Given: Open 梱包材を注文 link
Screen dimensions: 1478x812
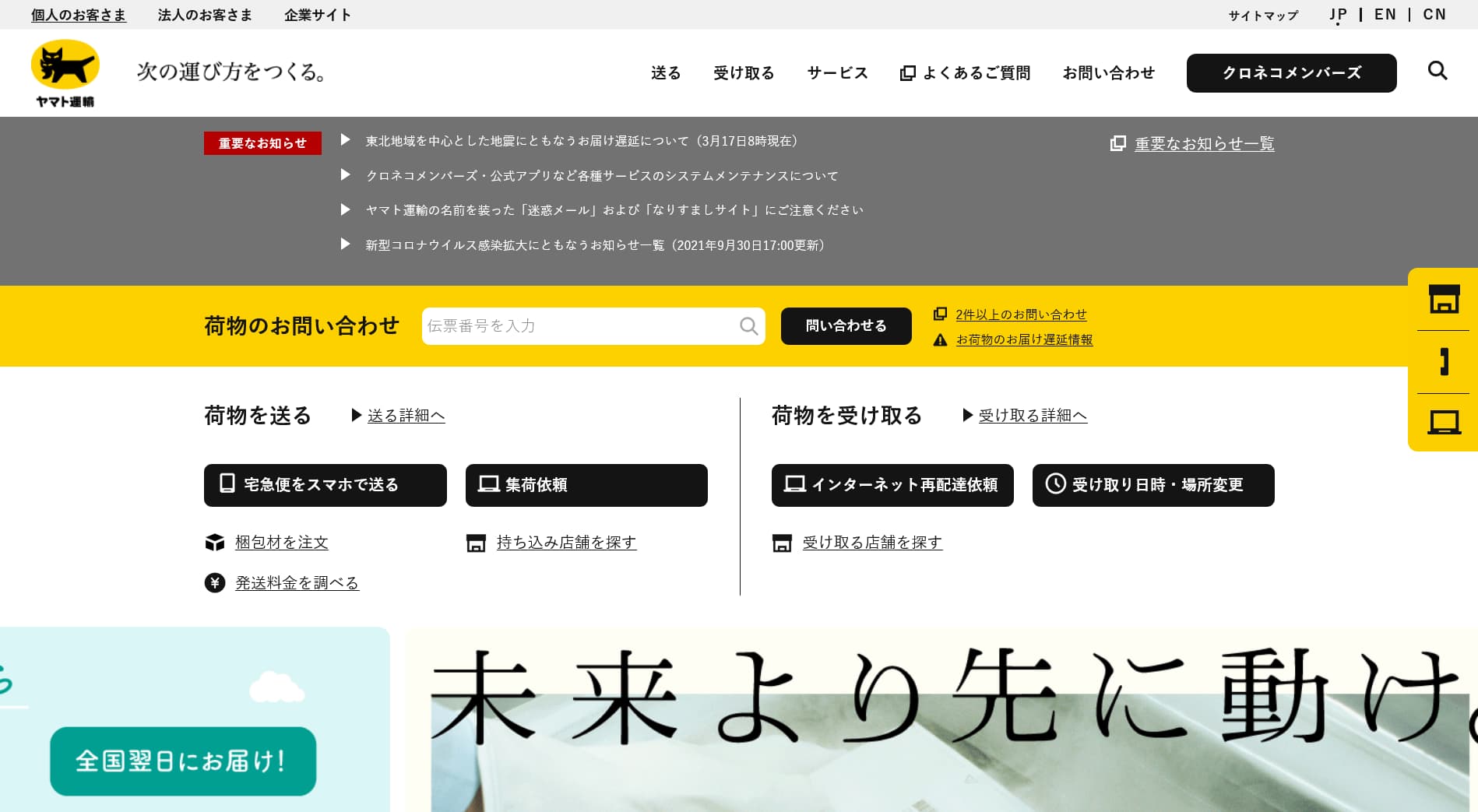Looking at the screenshot, I should [x=282, y=543].
